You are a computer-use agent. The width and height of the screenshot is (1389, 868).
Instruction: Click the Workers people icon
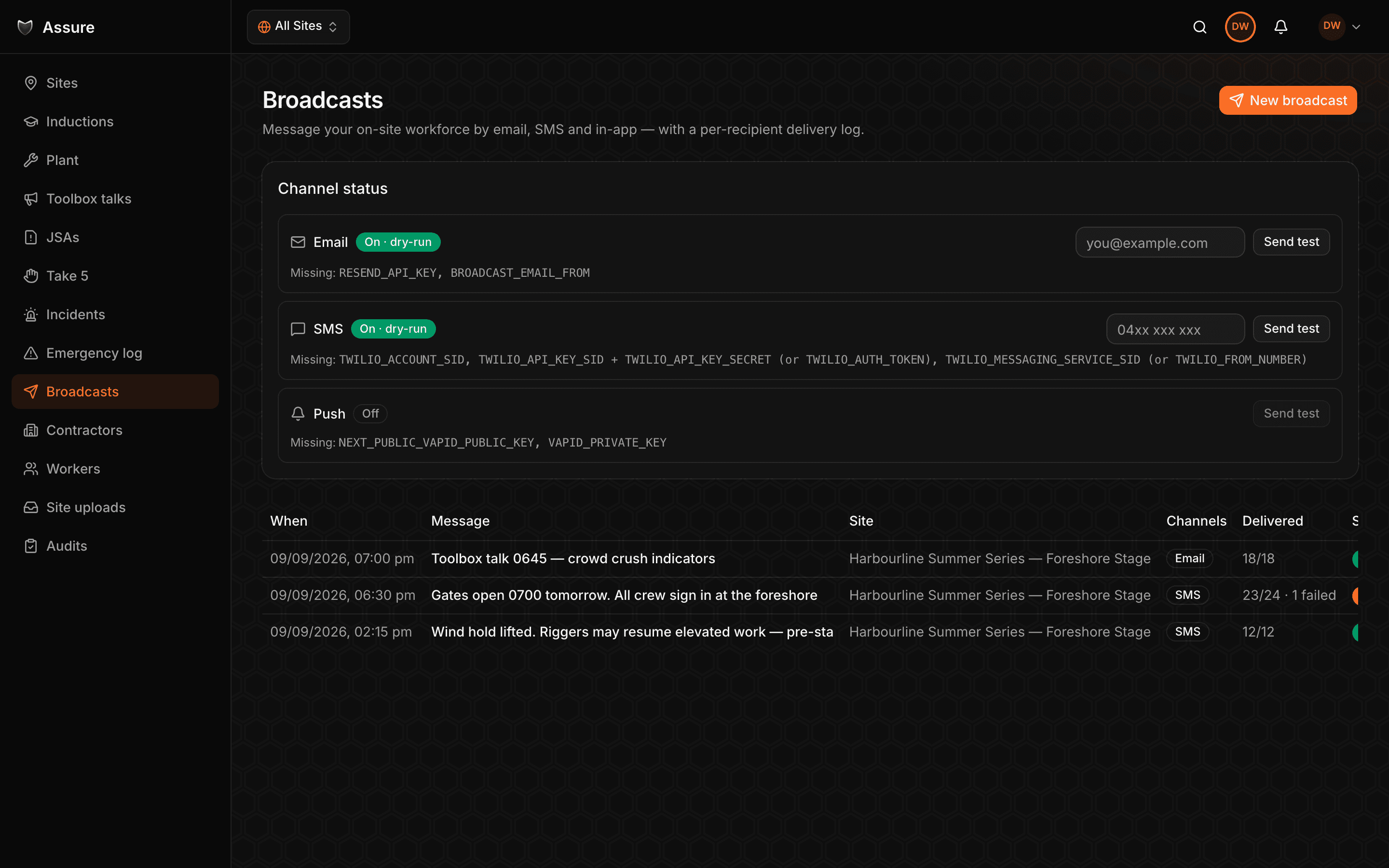click(x=31, y=469)
